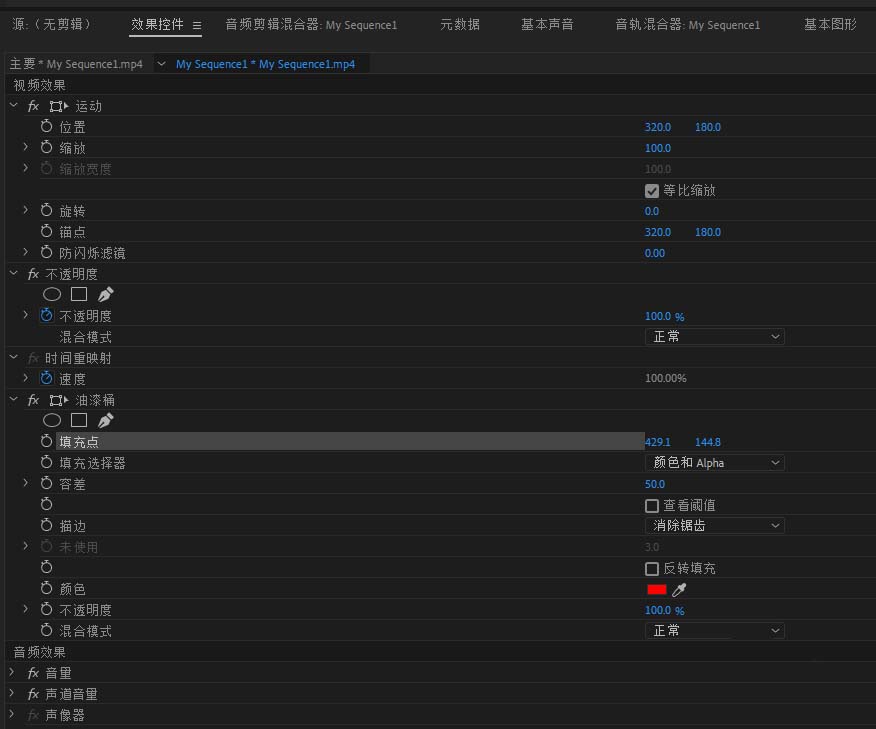Toggle the fx icon for 运动 effect

coord(33,106)
